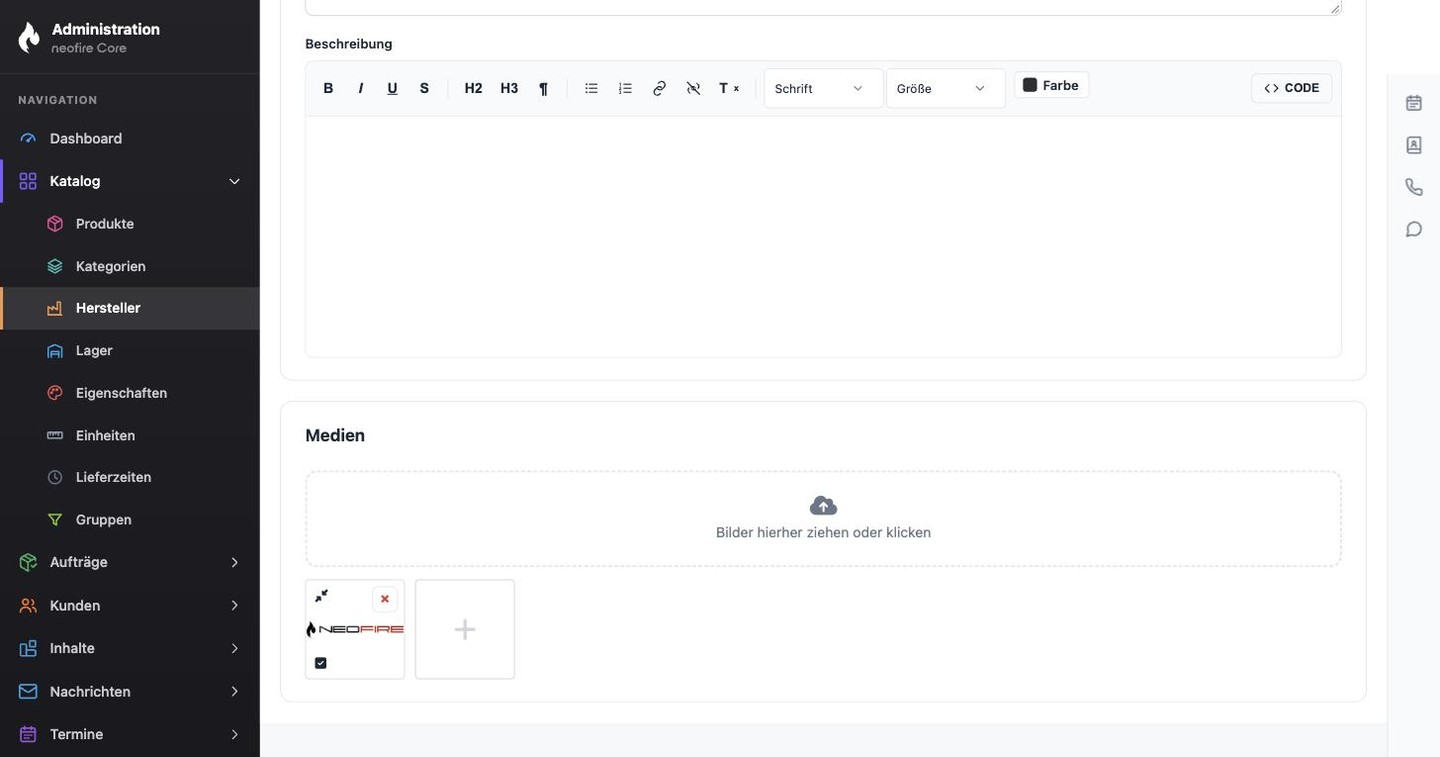Switch editor to CODE view

point(1291,88)
